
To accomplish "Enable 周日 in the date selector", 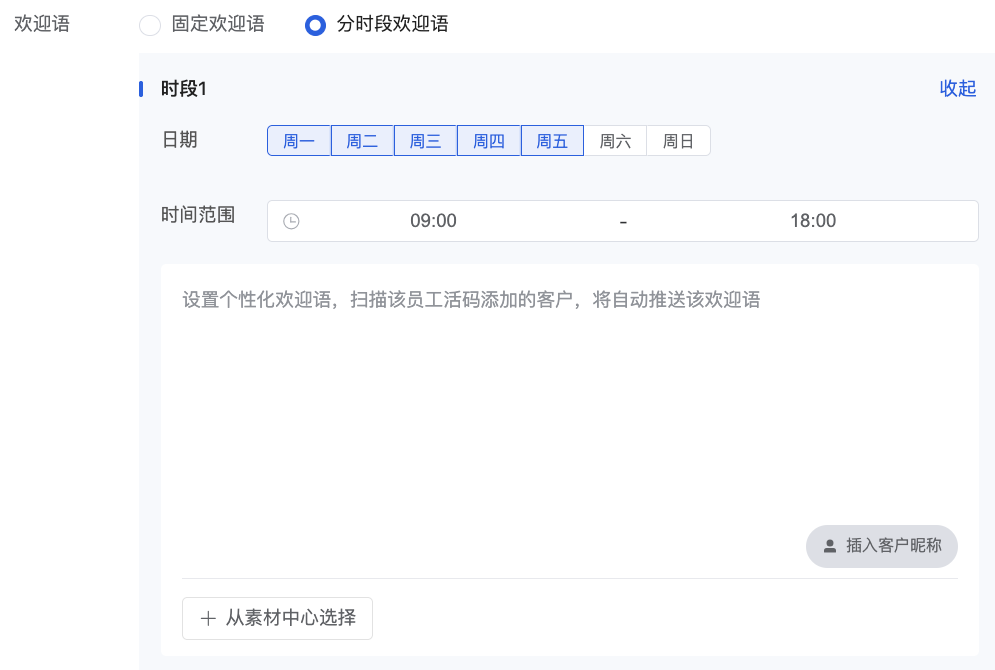I will [678, 141].
